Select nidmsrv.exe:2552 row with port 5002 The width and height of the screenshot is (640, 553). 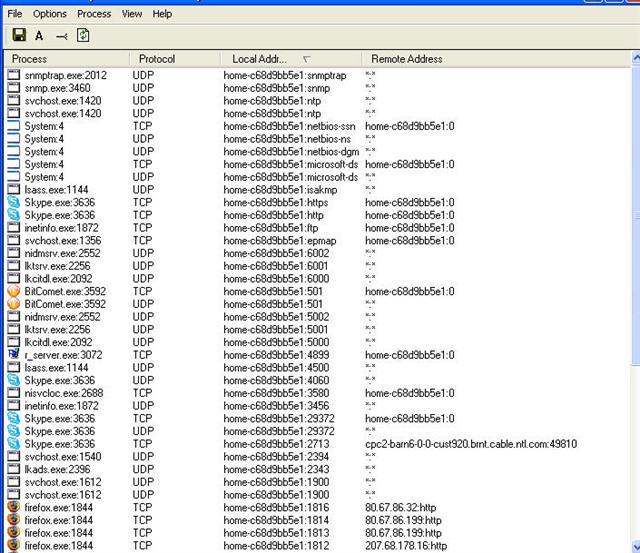(x=318, y=317)
